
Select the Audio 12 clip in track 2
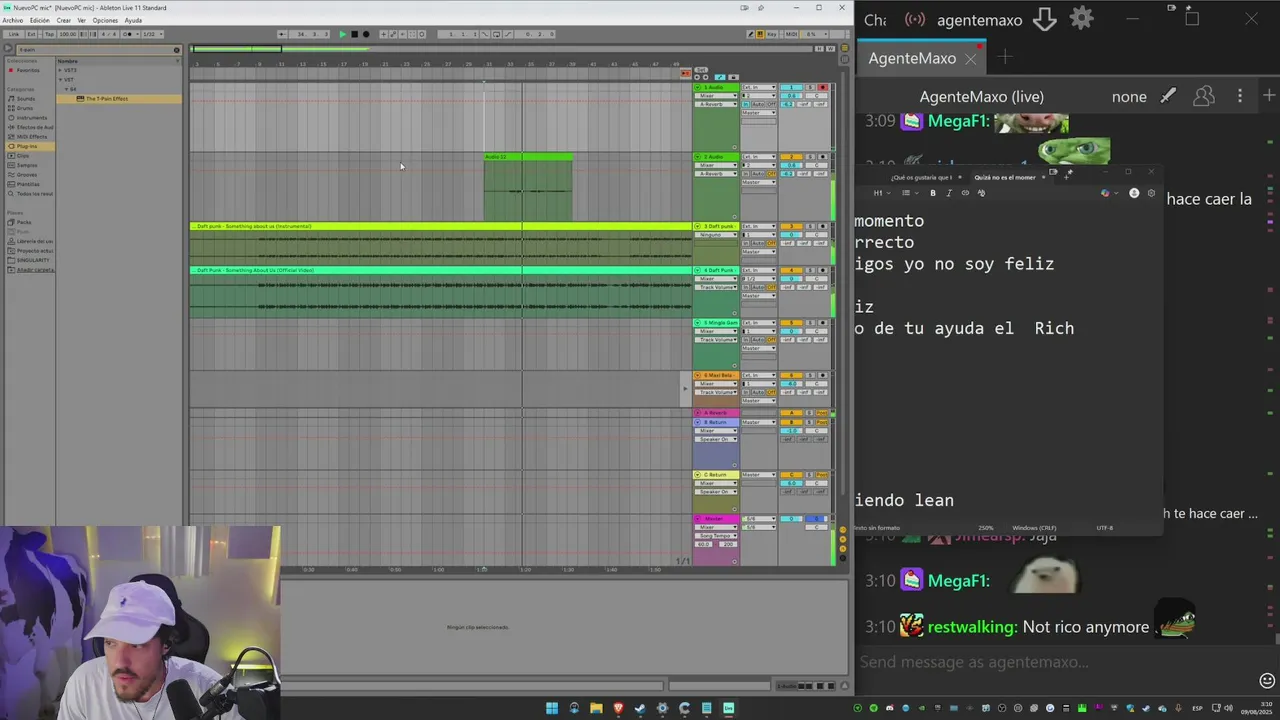click(528, 157)
